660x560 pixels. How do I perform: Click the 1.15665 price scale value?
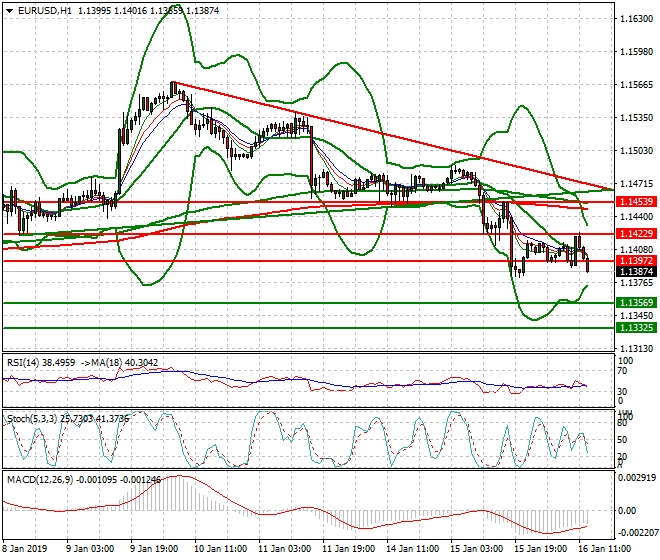pos(637,85)
